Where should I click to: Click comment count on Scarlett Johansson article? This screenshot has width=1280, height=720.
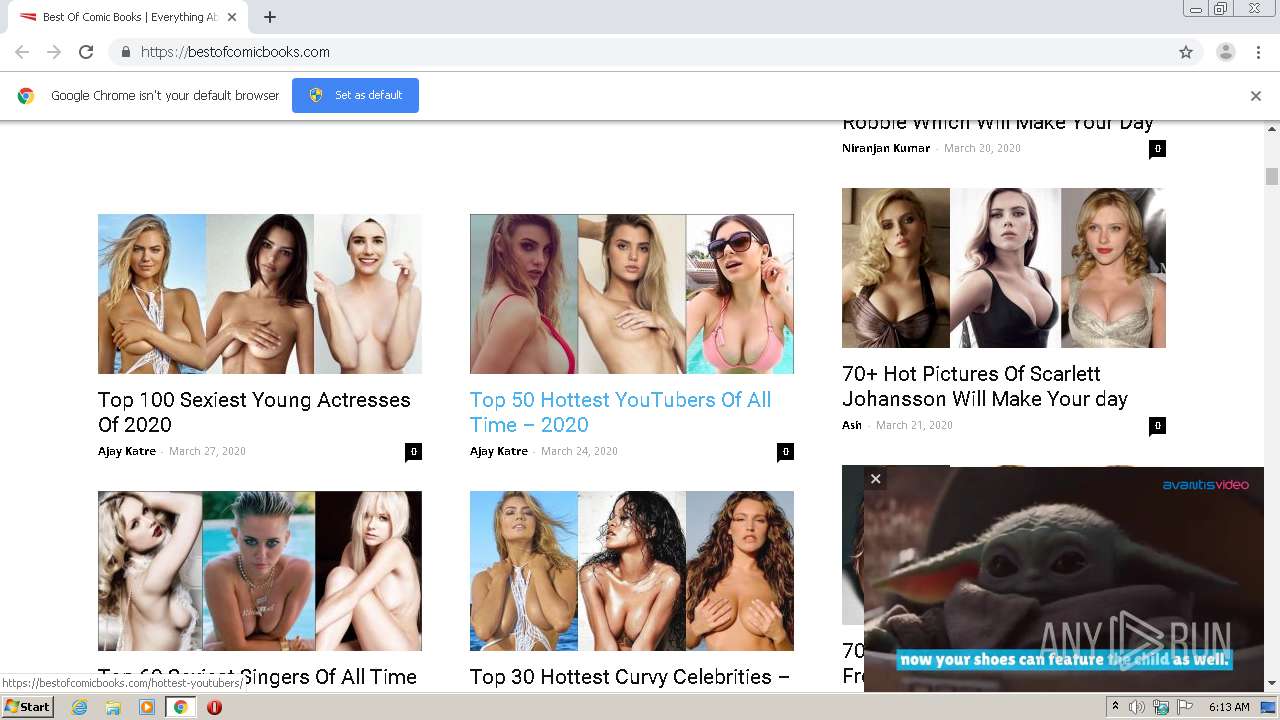coord(1157,426)
